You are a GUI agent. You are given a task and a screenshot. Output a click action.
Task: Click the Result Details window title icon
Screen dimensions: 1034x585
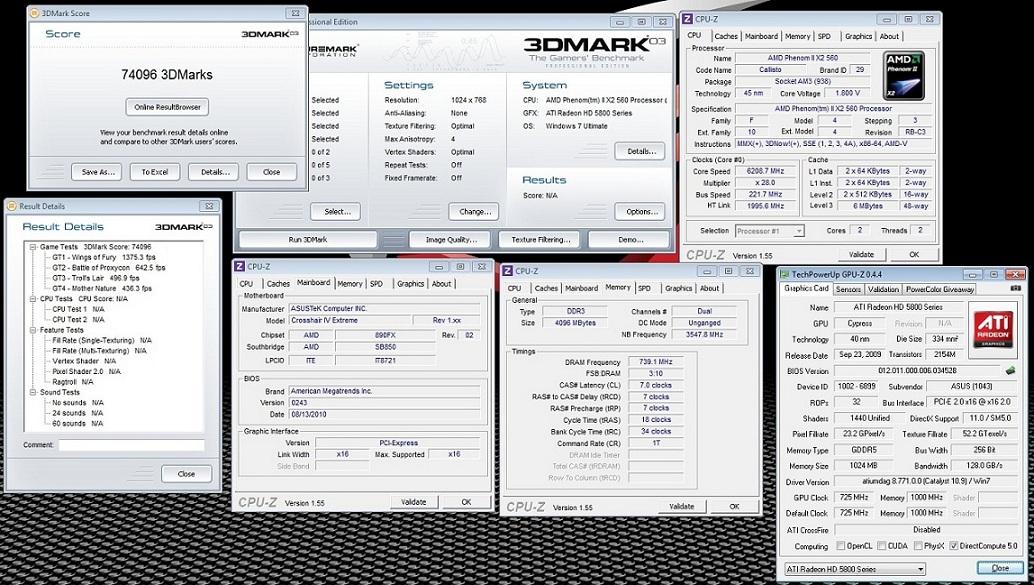(x=11, y=206)
